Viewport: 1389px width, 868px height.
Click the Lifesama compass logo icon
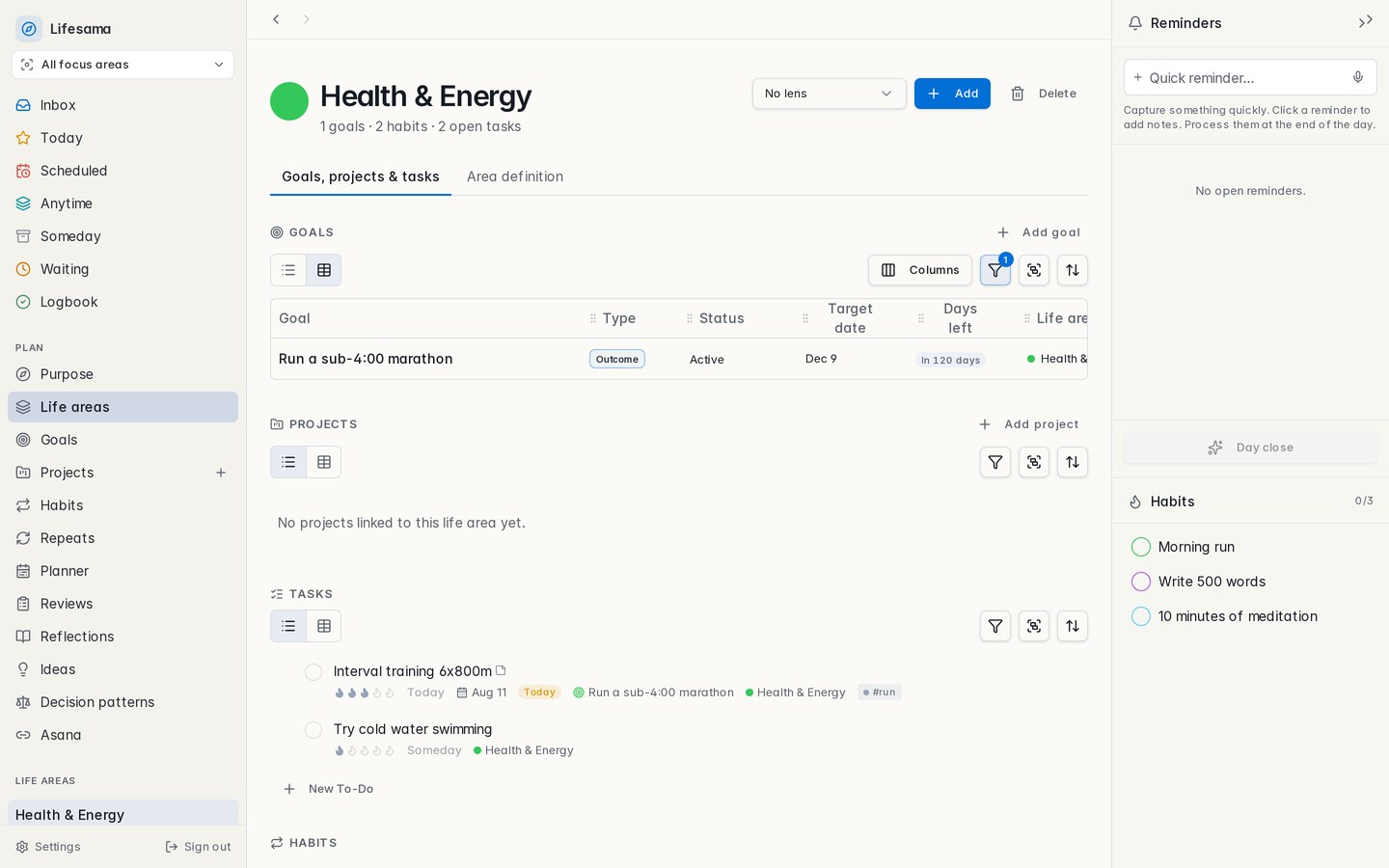29,29
